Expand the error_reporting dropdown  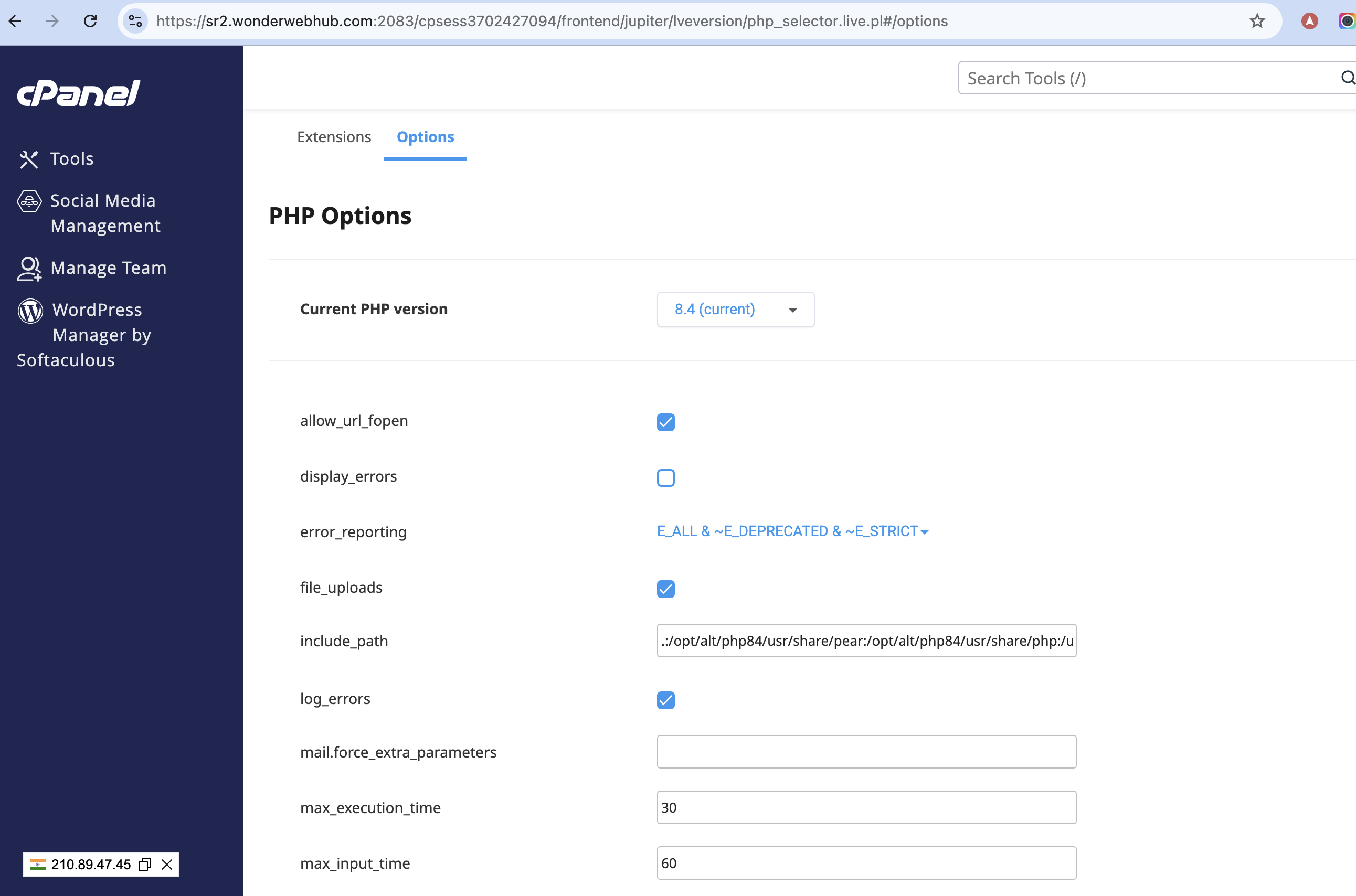click(792, 531)
